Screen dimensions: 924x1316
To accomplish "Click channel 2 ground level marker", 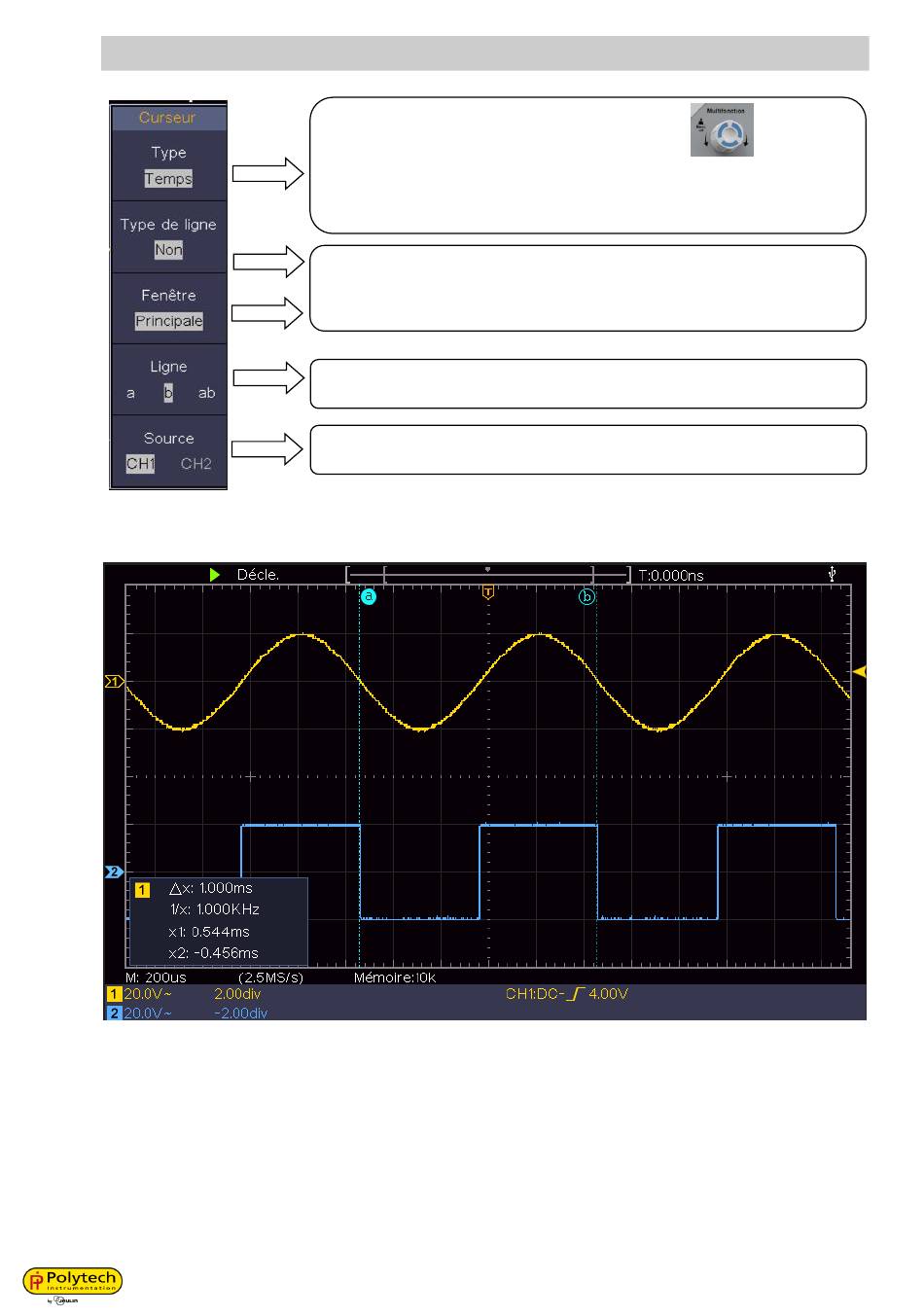I will (115, 871).
